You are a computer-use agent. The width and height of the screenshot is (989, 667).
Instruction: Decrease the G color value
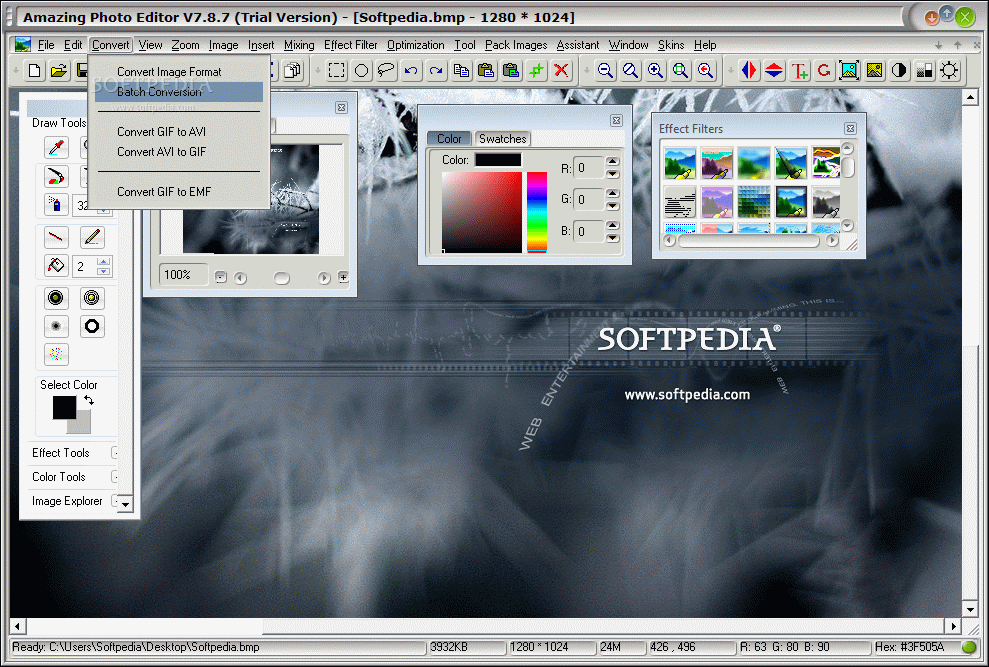[x=612, y=206]
